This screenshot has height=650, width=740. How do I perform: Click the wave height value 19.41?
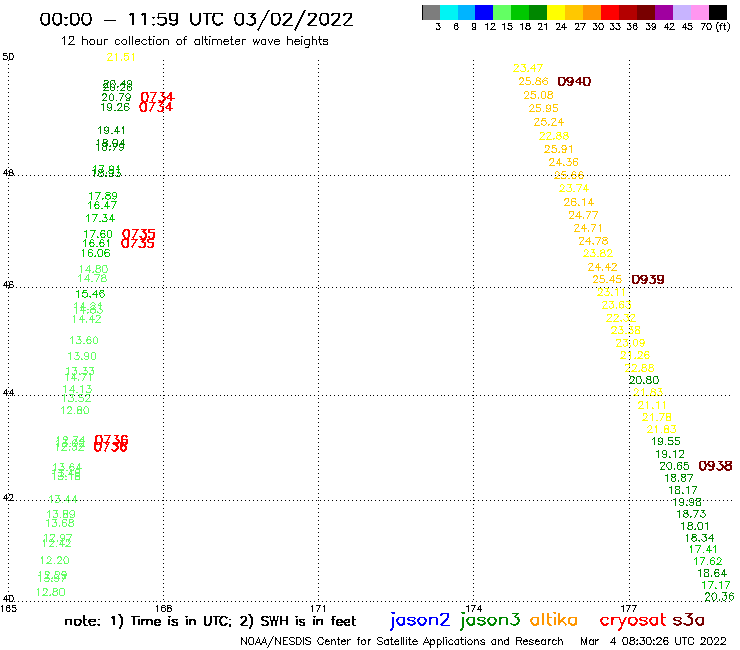pyautogui.click(x=111, y=130)
